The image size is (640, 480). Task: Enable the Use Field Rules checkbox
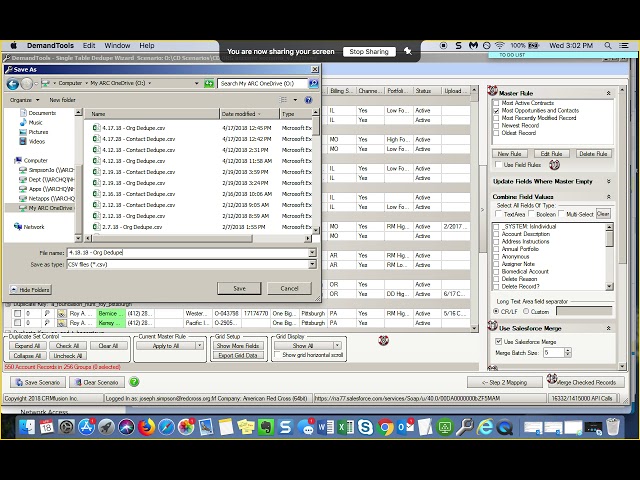498,164
